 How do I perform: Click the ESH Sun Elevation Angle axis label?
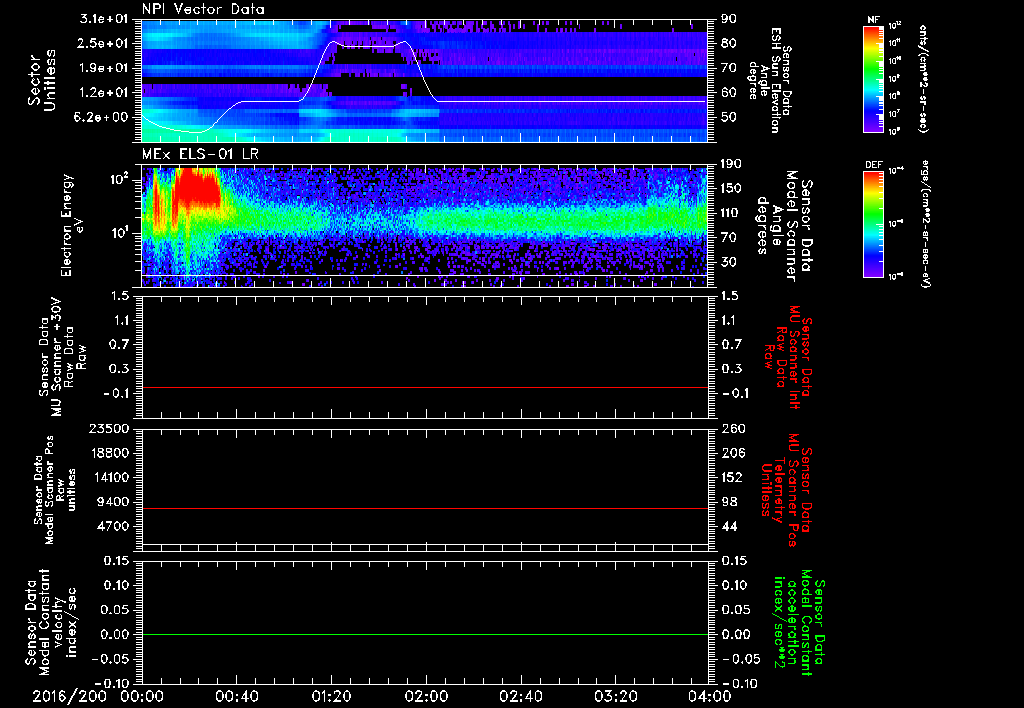point(769,80)
